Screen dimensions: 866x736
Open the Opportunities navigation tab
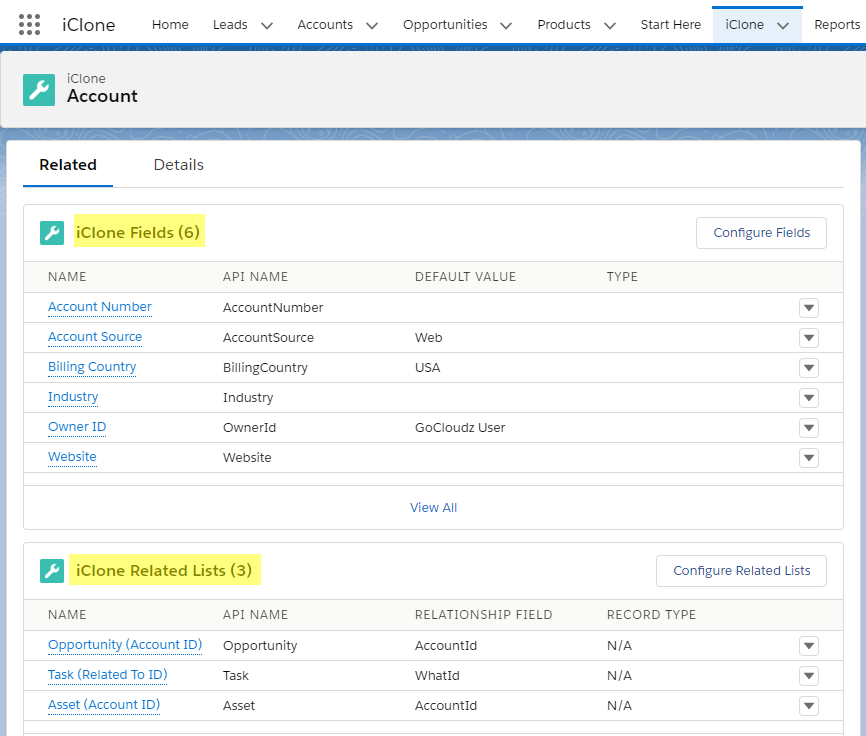(x=445, y=25)
